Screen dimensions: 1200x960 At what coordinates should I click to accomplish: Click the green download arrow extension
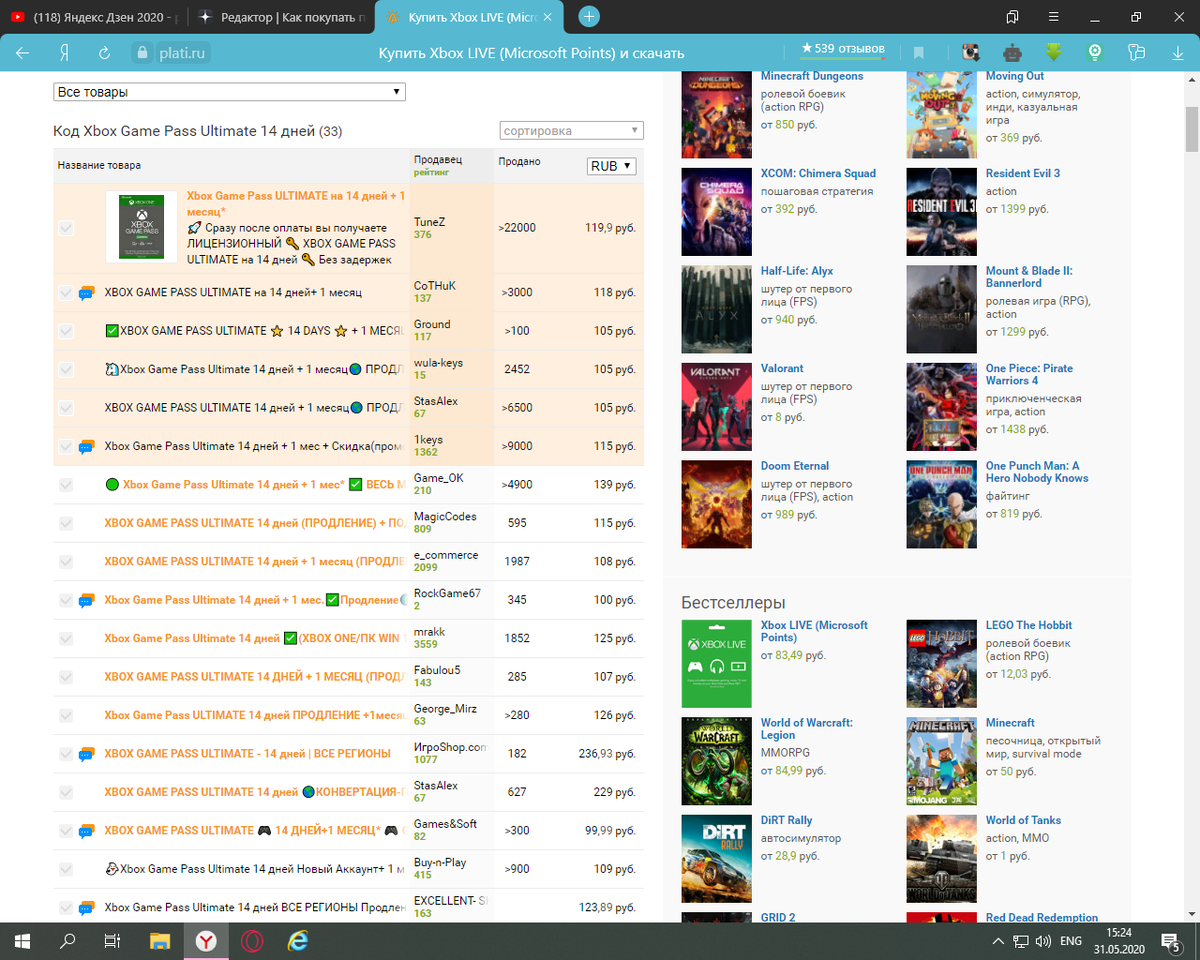[x=1053, y=52]
